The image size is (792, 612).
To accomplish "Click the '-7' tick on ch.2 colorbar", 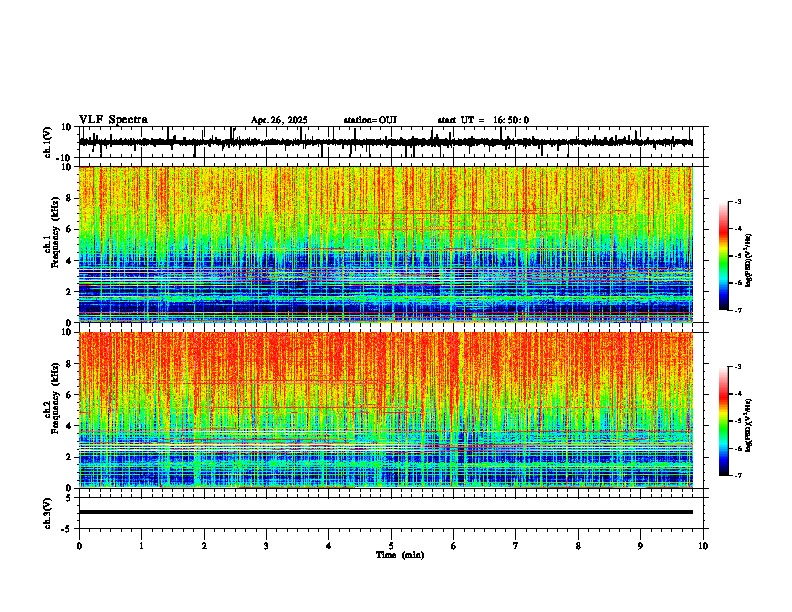I will 737,476.
